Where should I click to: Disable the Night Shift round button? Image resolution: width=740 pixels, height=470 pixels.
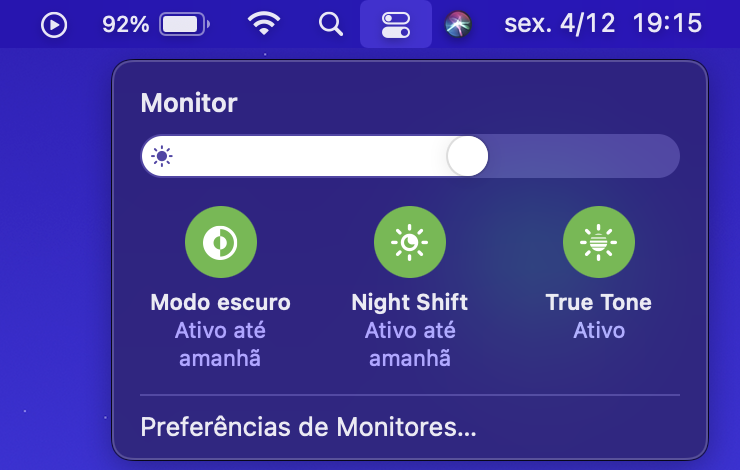[x=410, y=242]
